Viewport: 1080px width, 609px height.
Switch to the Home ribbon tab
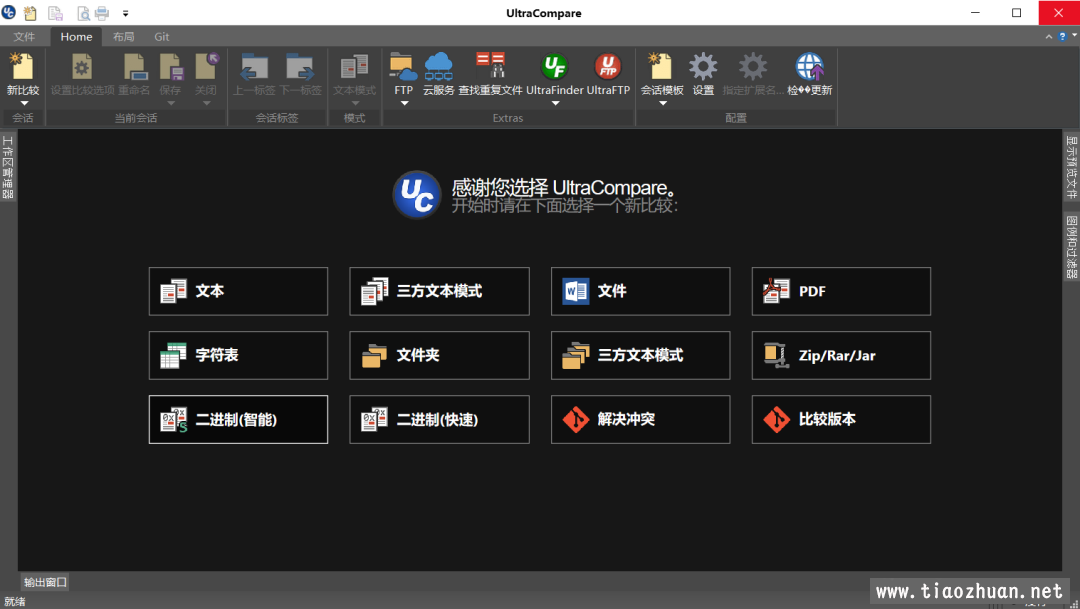click(76, 37)
